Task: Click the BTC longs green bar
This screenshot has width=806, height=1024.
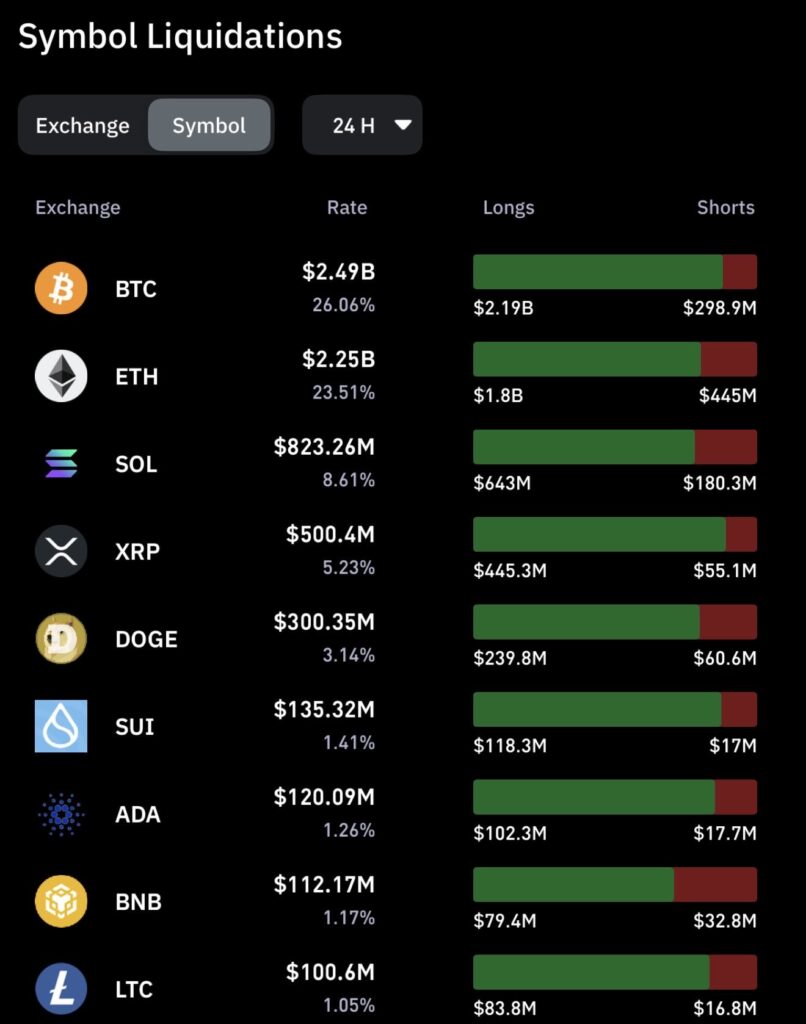Action: click(597, 272)
